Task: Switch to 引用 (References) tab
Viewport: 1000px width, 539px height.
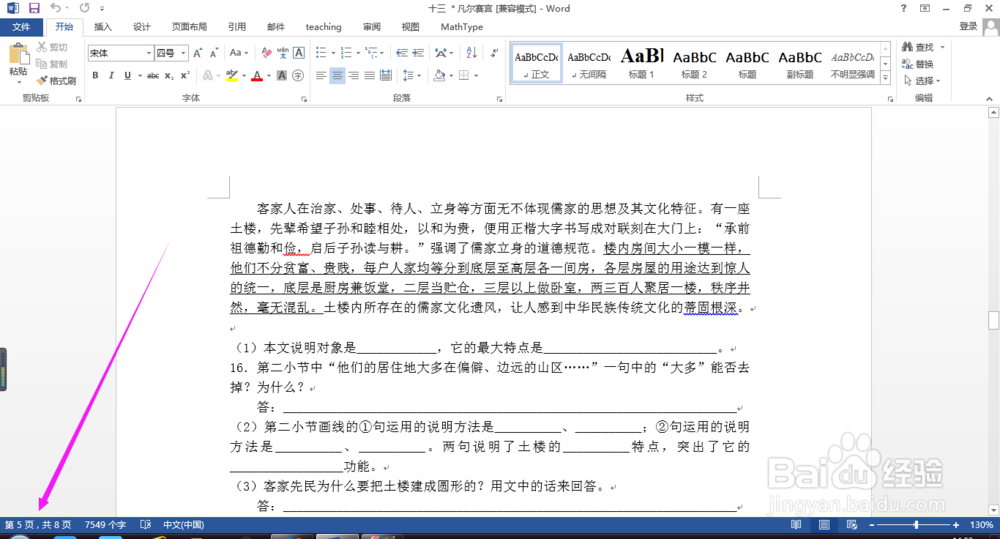Action: coord(237,27)
